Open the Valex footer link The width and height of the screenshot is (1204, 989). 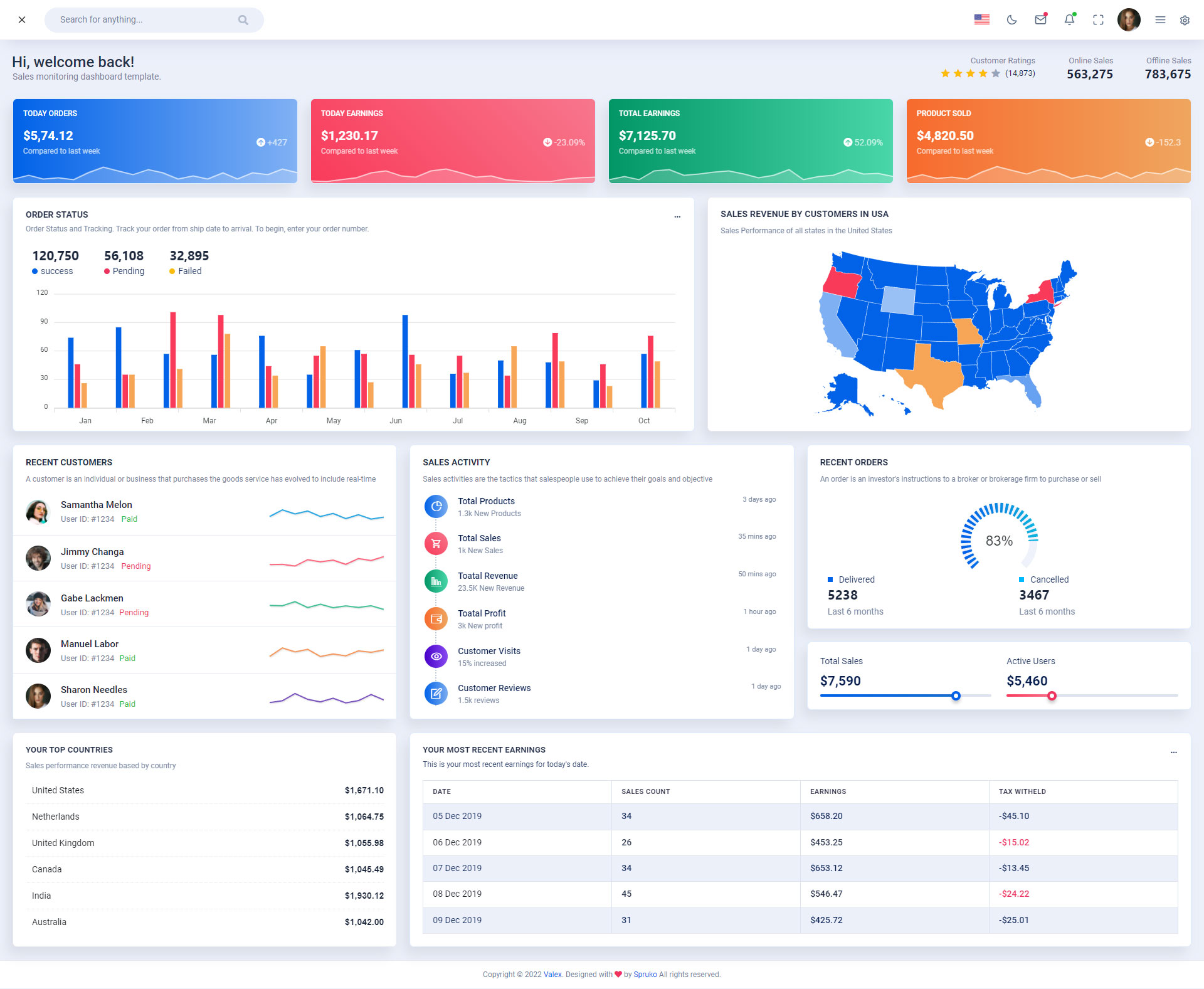pos(552,974)
